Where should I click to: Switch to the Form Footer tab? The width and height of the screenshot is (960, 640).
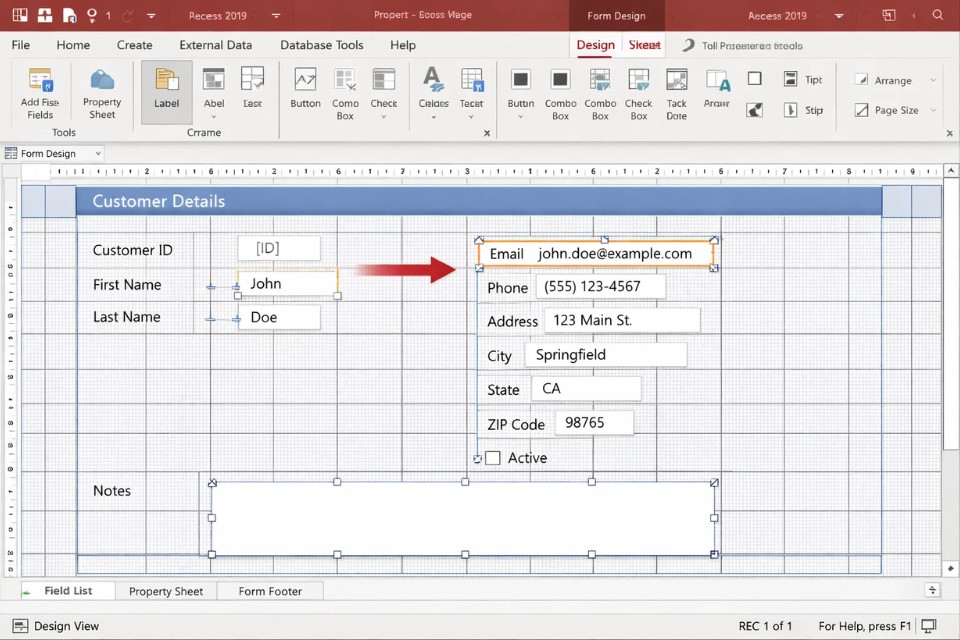[270, 591]
